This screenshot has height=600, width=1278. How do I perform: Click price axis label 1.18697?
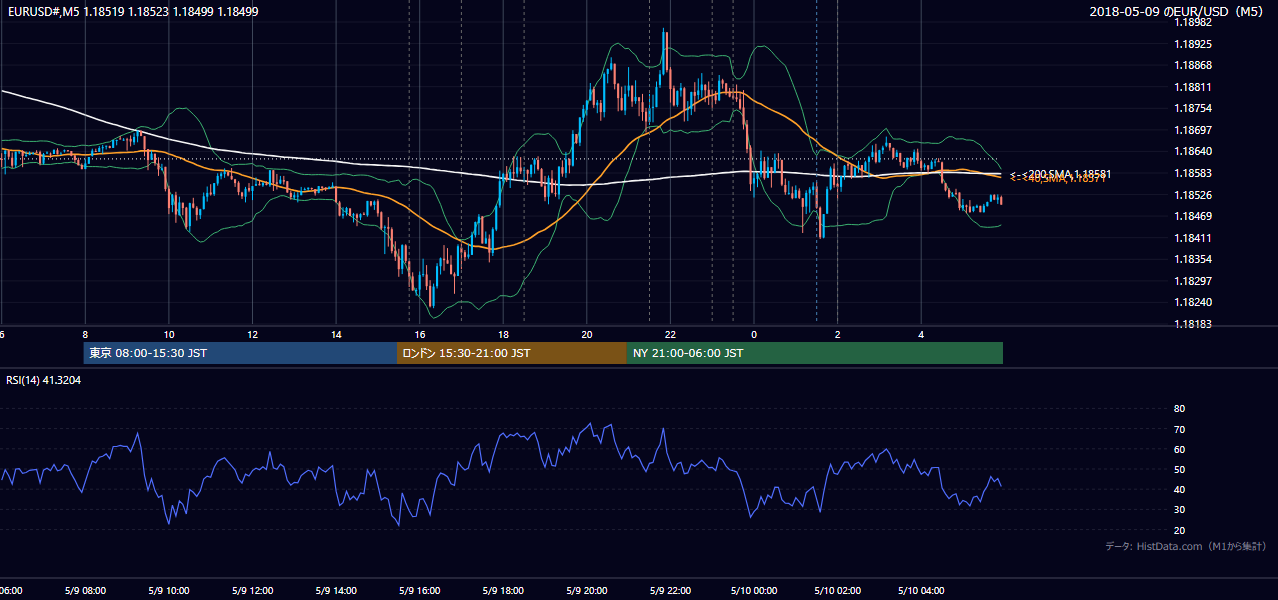1193,130
